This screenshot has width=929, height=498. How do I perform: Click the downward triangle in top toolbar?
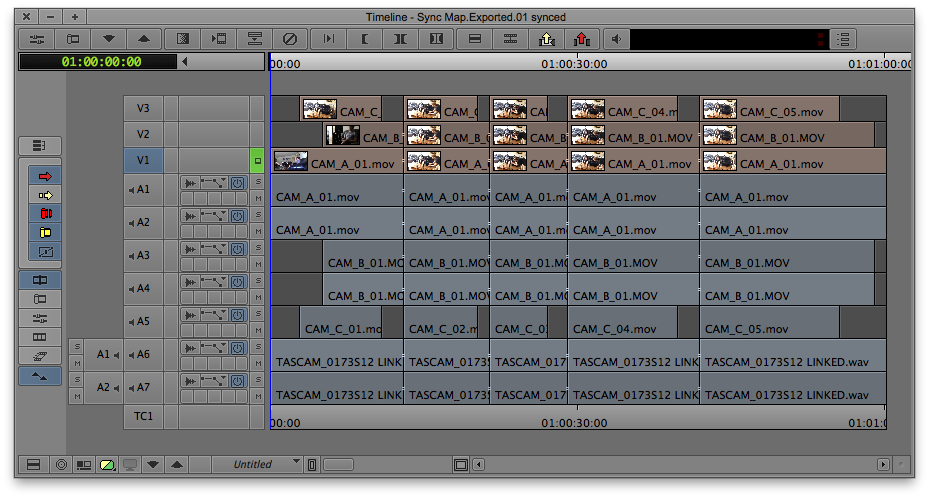point(108,40)
